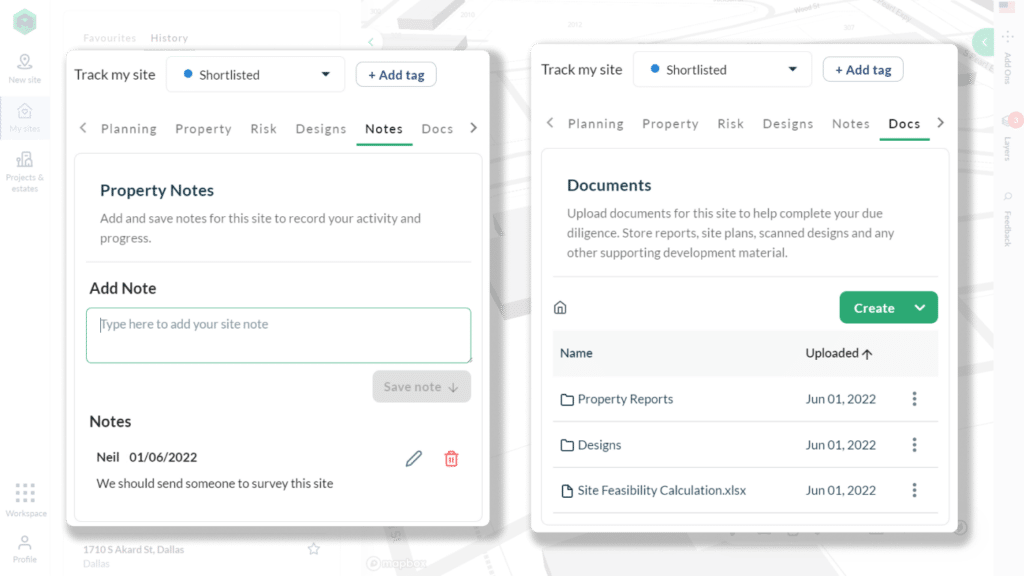This screenshot has width=1024, height=576.
Task: Favourite the 1710 S Akard St site
Action: 313,549
